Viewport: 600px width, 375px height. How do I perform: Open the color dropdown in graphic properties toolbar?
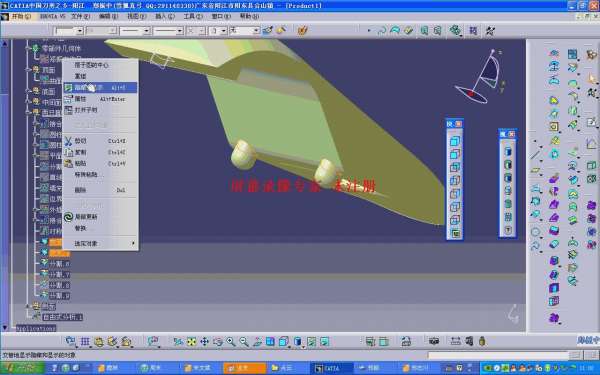coord(69,31)
